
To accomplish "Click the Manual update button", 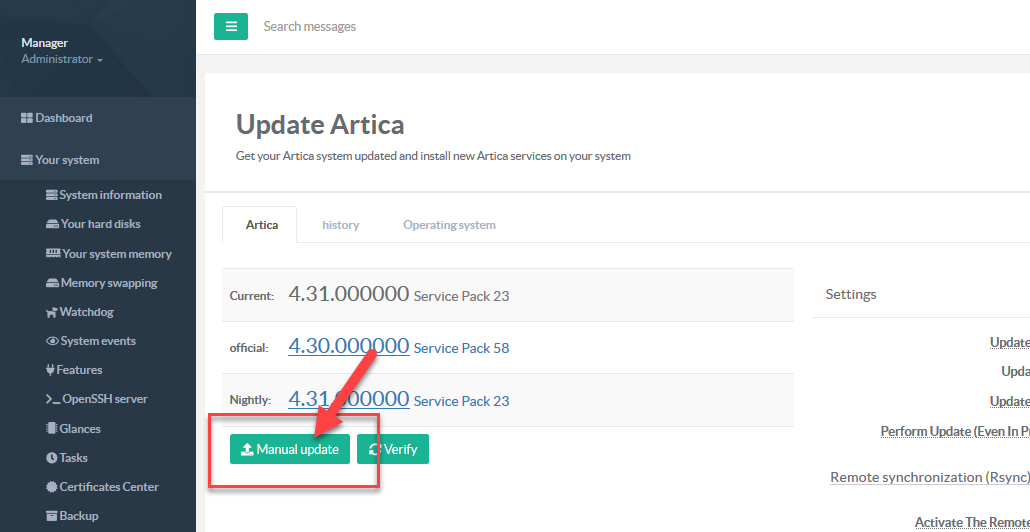I will point(290,450).
